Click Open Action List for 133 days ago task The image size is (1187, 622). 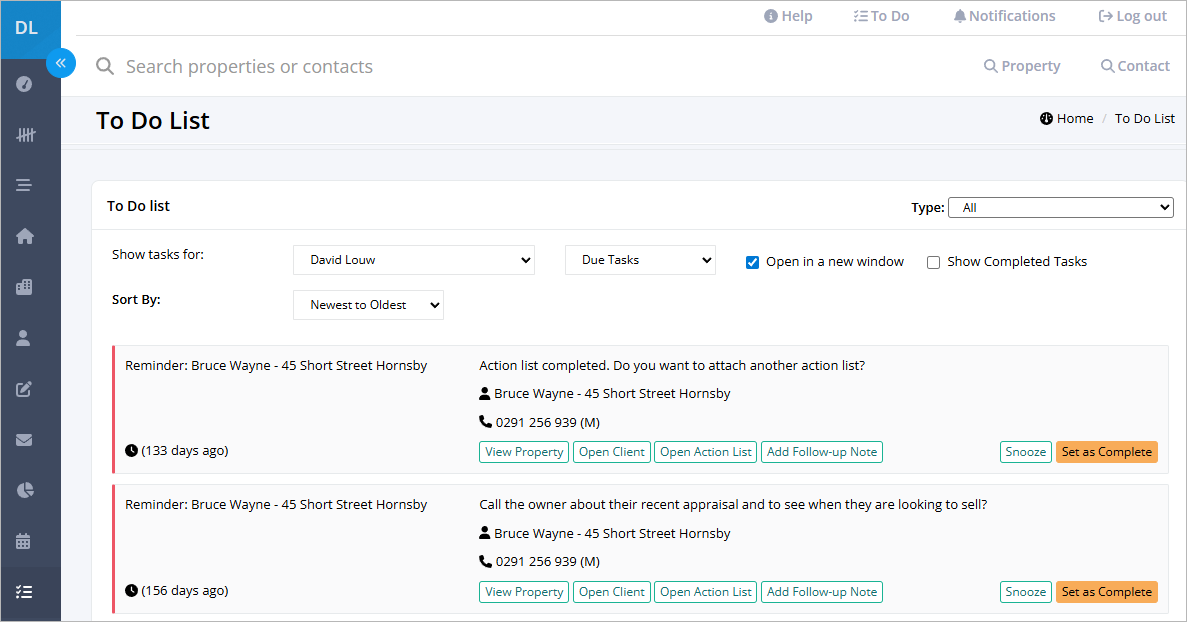coord(706,452)
